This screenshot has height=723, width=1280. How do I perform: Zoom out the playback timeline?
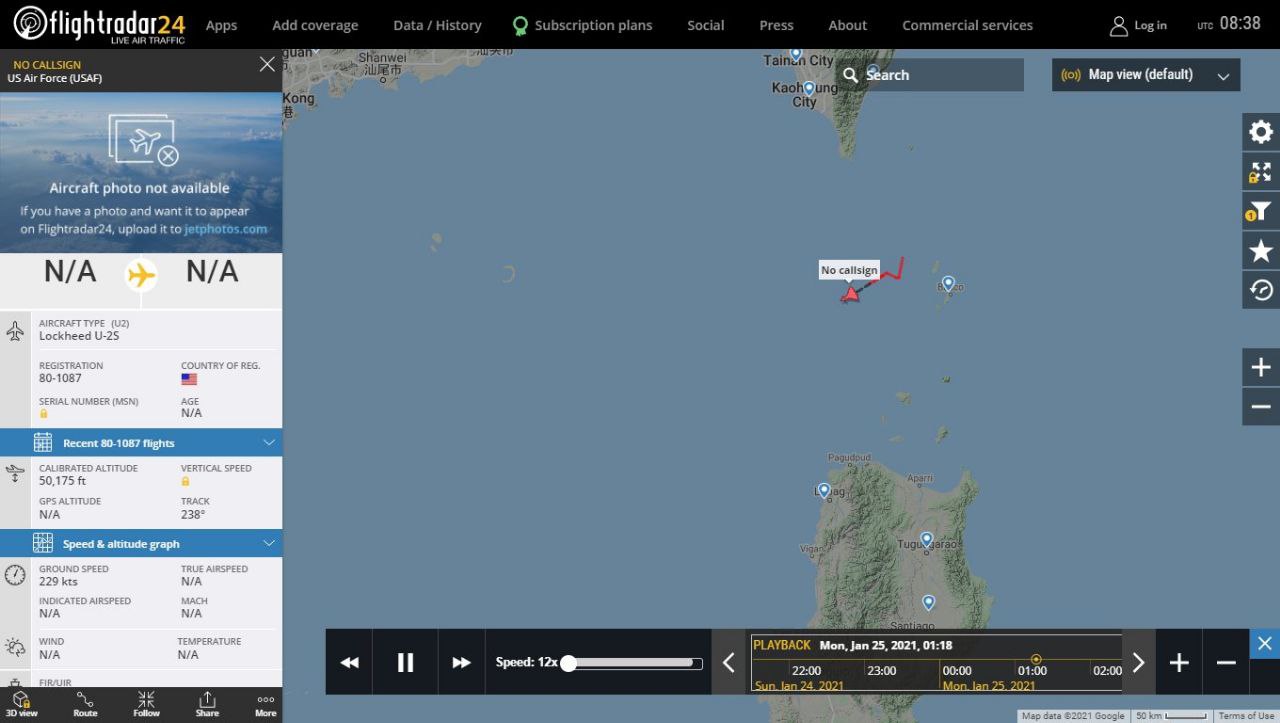pos(1226,662)
